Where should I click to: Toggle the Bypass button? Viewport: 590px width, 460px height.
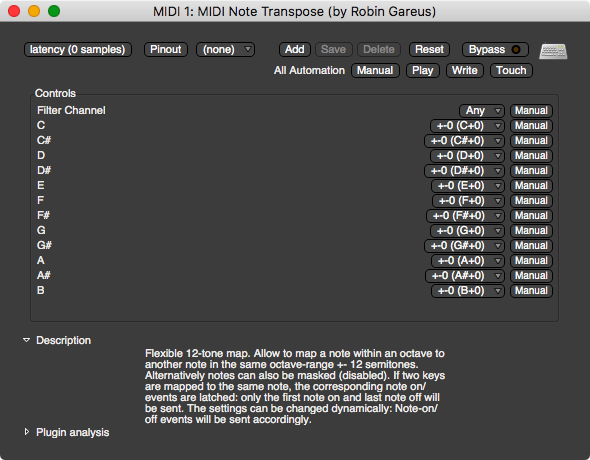click(x=495, y=50)
